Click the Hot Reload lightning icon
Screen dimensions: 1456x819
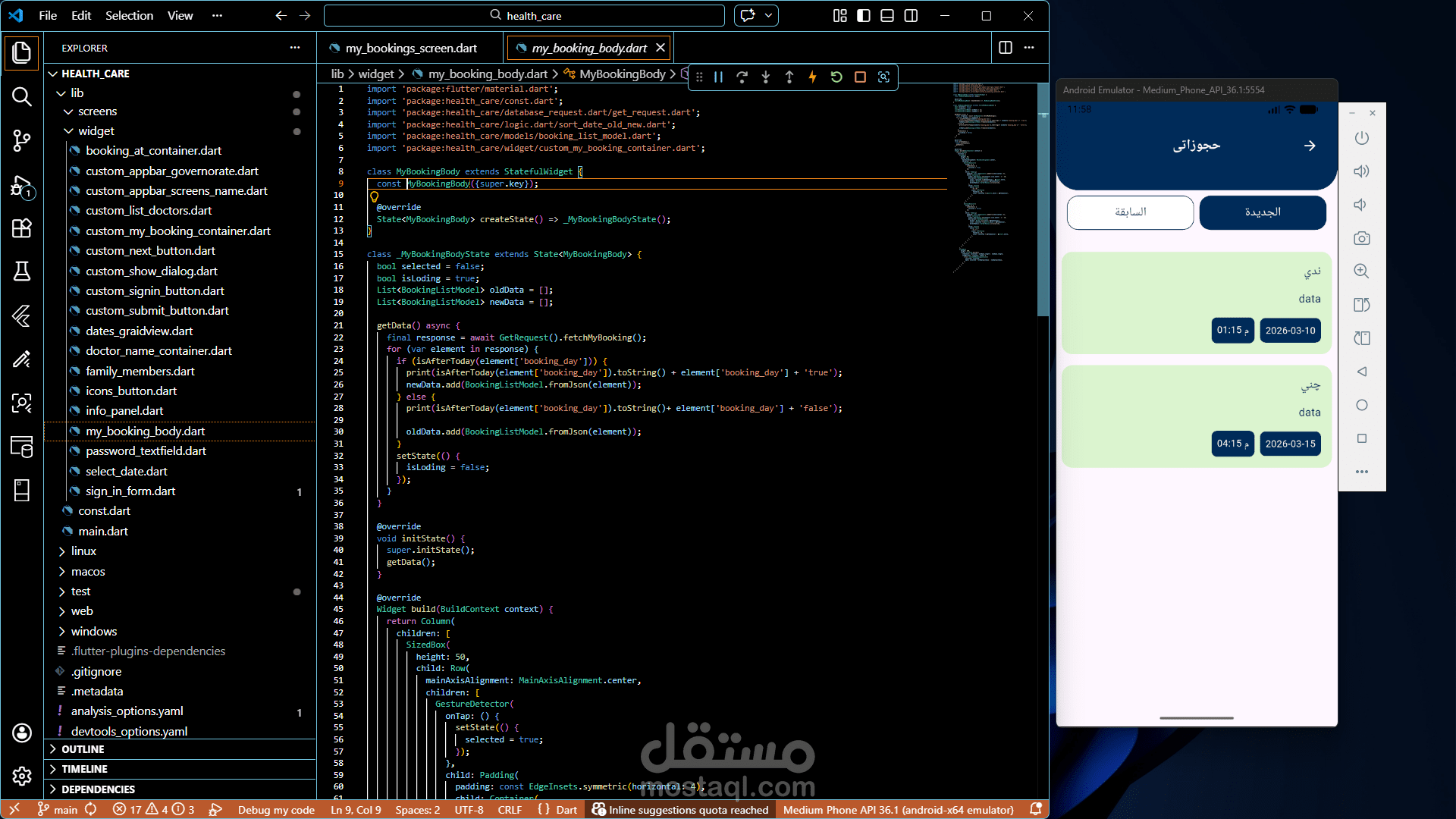click(x=813, y=77)
